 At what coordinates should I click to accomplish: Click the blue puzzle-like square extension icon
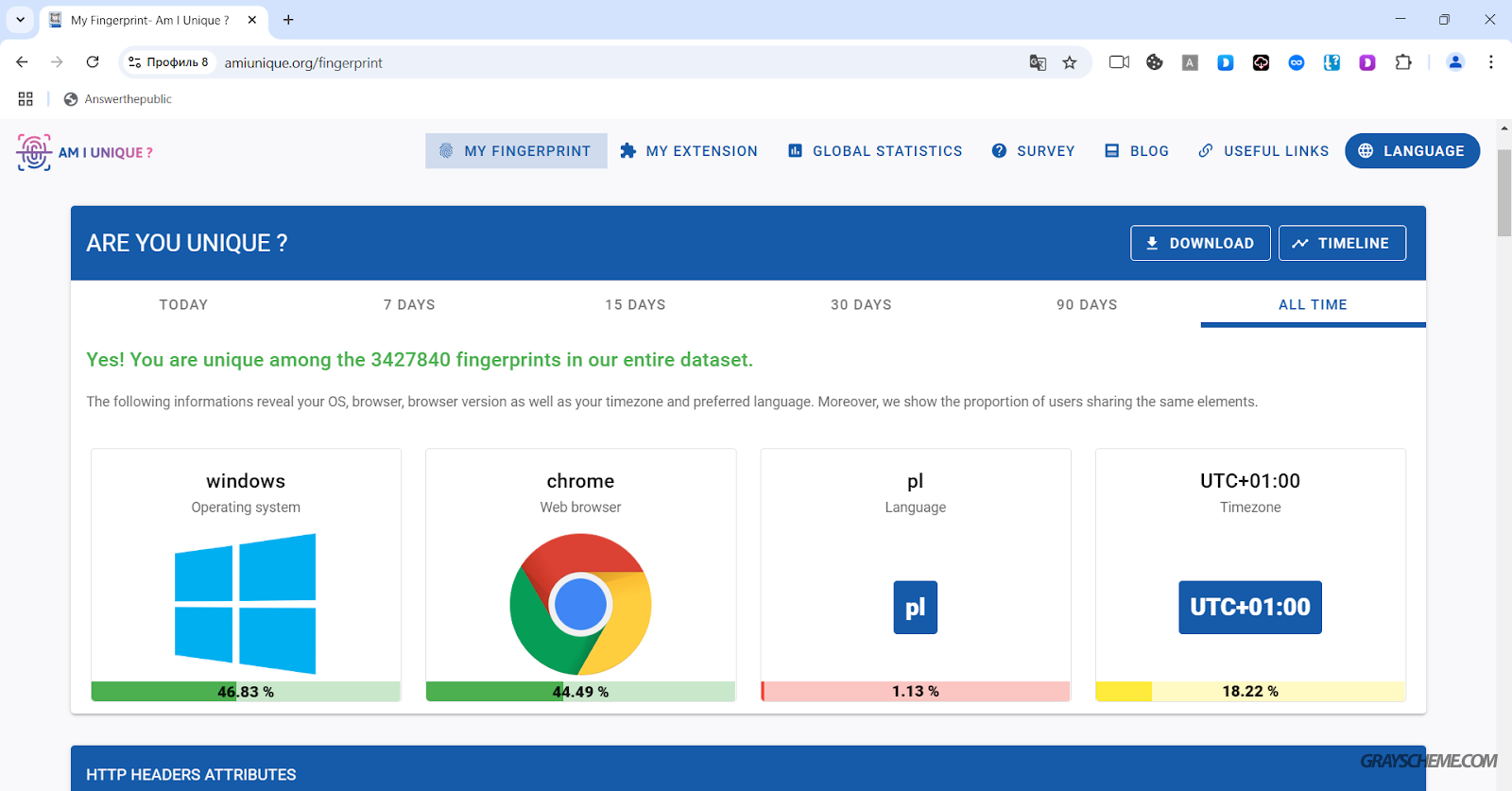pyautogui.click(x=1332, y=63)
